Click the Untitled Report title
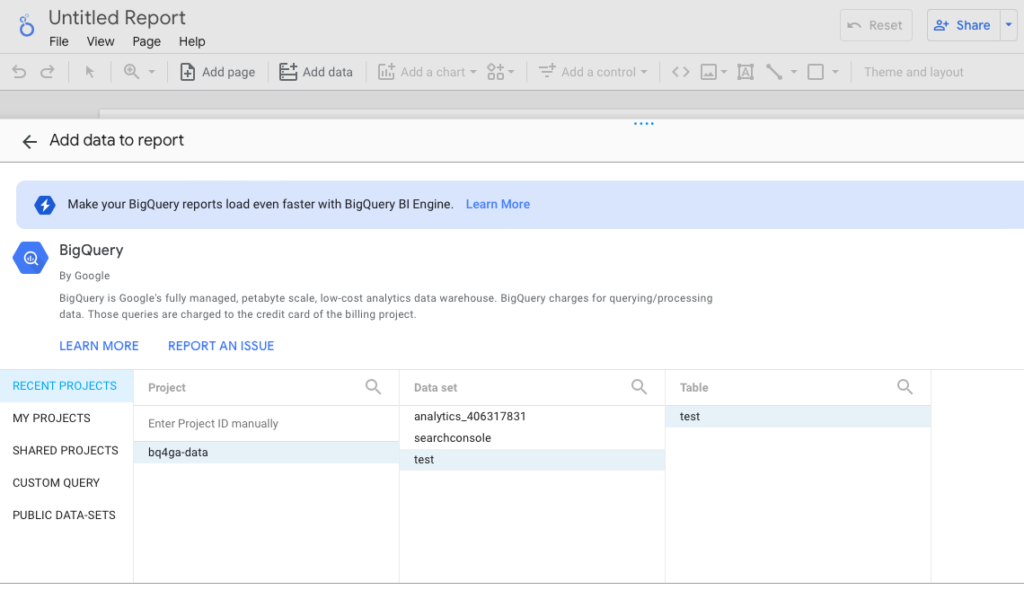1024x608 pixels. point(117,18)
